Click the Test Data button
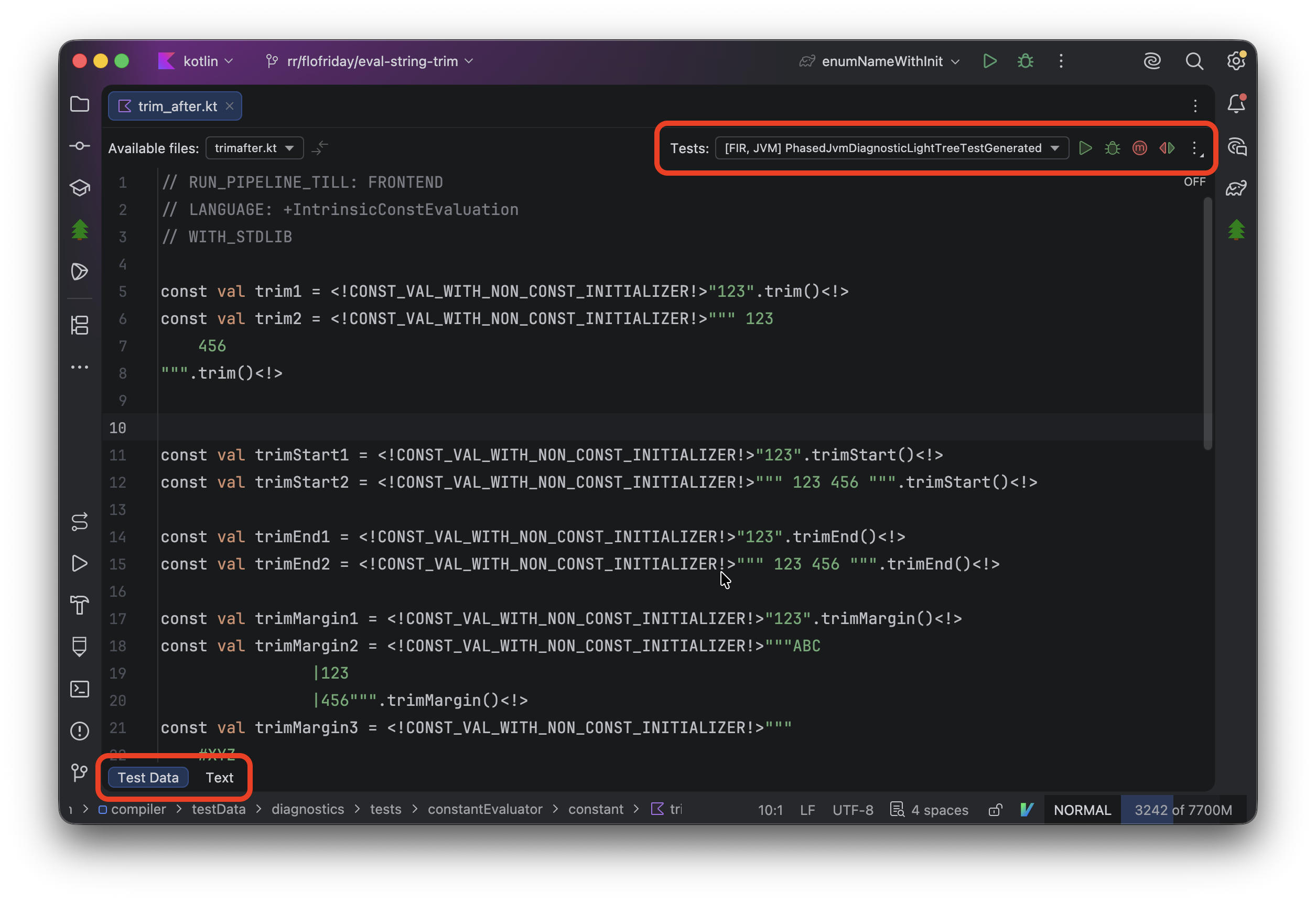1316x902 pixels. [x=148, y=777]
